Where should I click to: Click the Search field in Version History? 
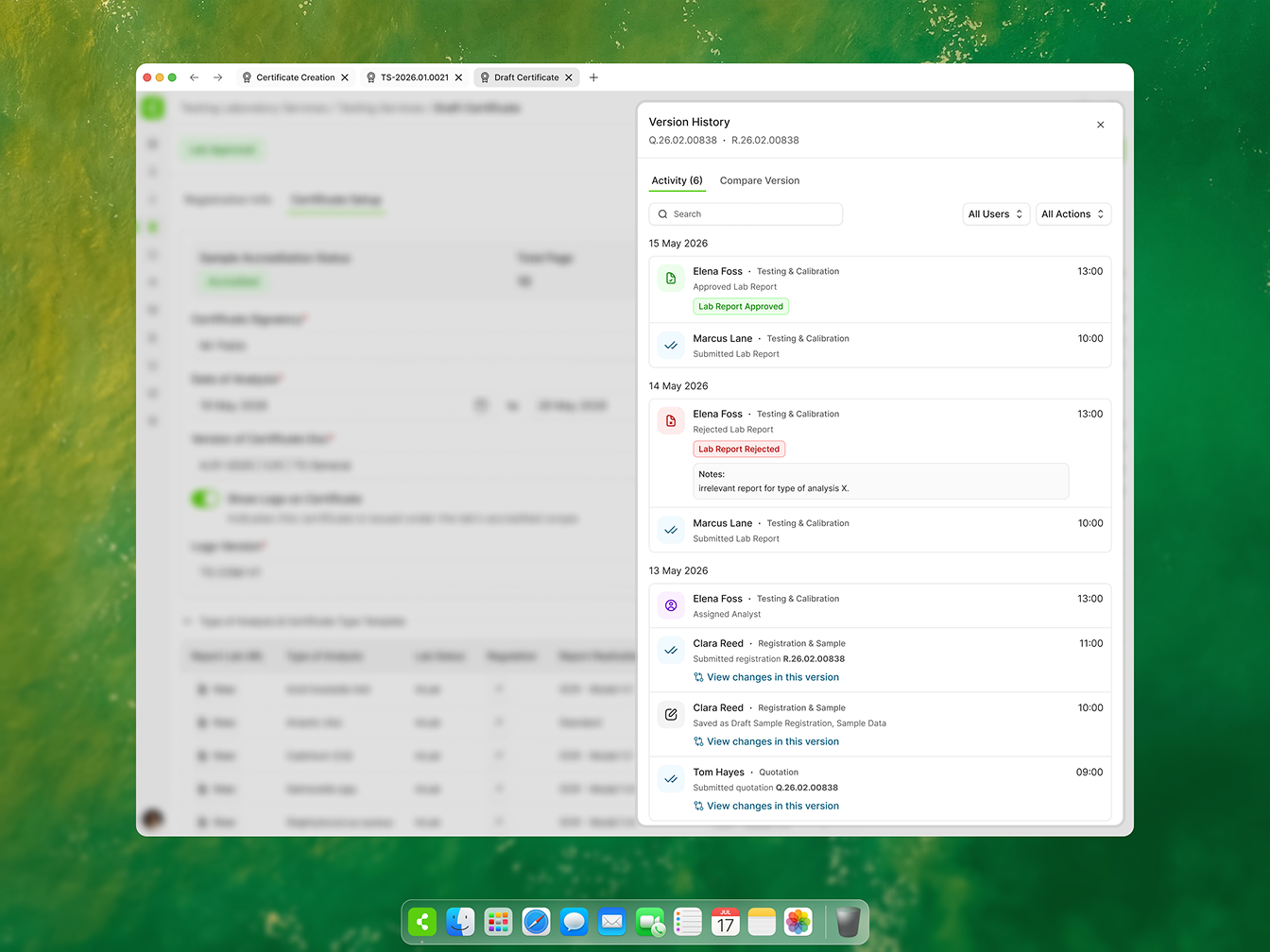click(x=746, y=214)
